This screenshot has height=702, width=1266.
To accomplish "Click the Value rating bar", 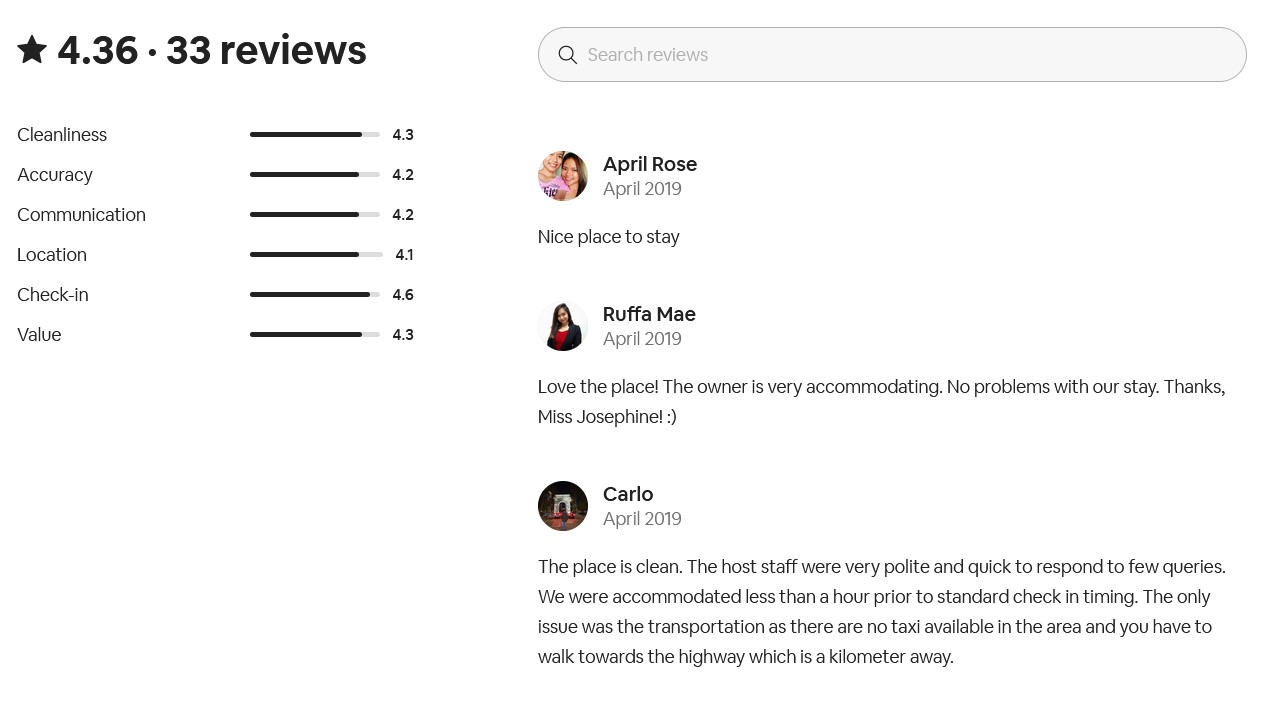I will [x=315, y=335].
